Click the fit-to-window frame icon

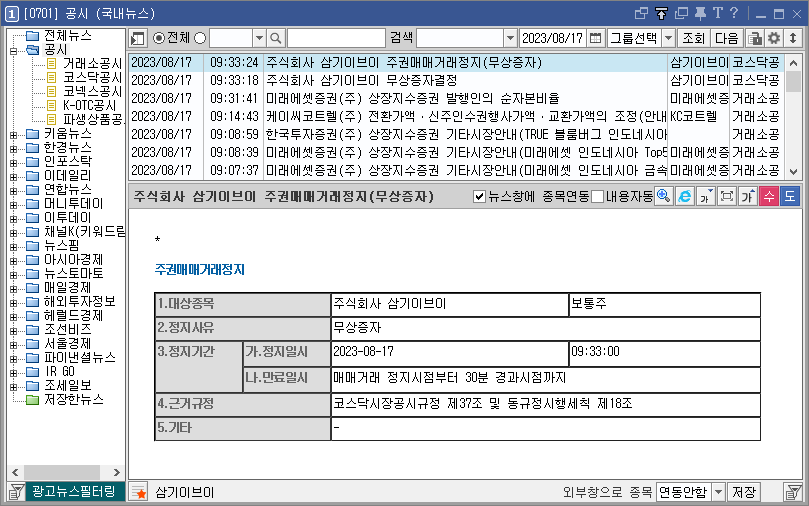[x=727, y=196]
